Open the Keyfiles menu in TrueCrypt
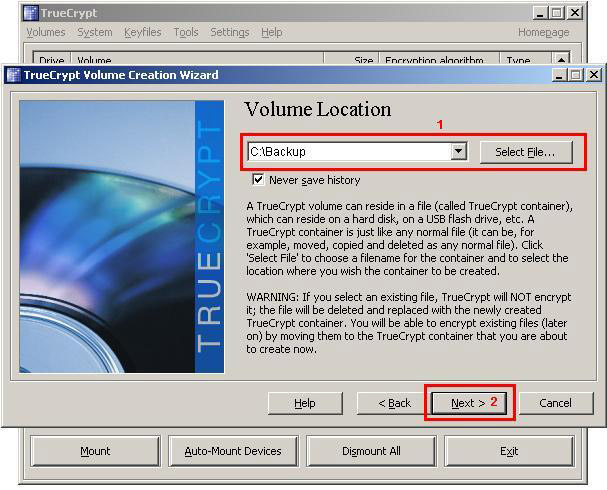This screenshot has height=490, width=607. click(142, 33)
